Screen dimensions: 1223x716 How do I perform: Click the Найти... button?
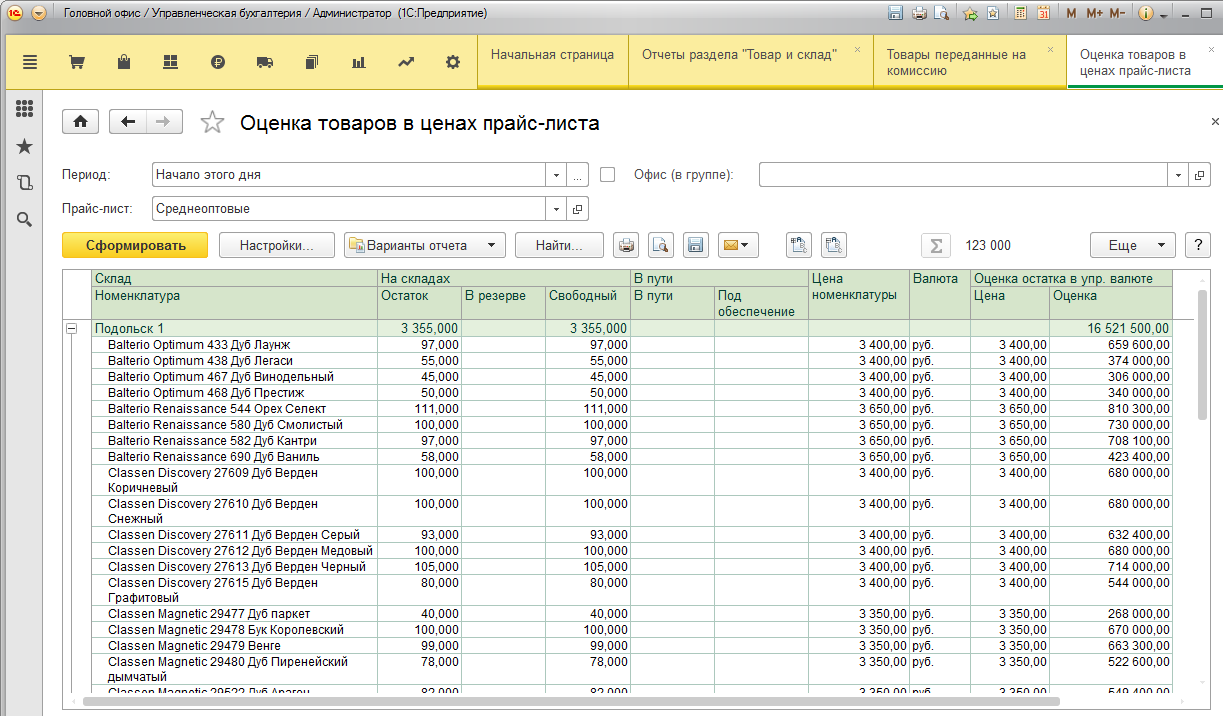[x=560, y=245]
